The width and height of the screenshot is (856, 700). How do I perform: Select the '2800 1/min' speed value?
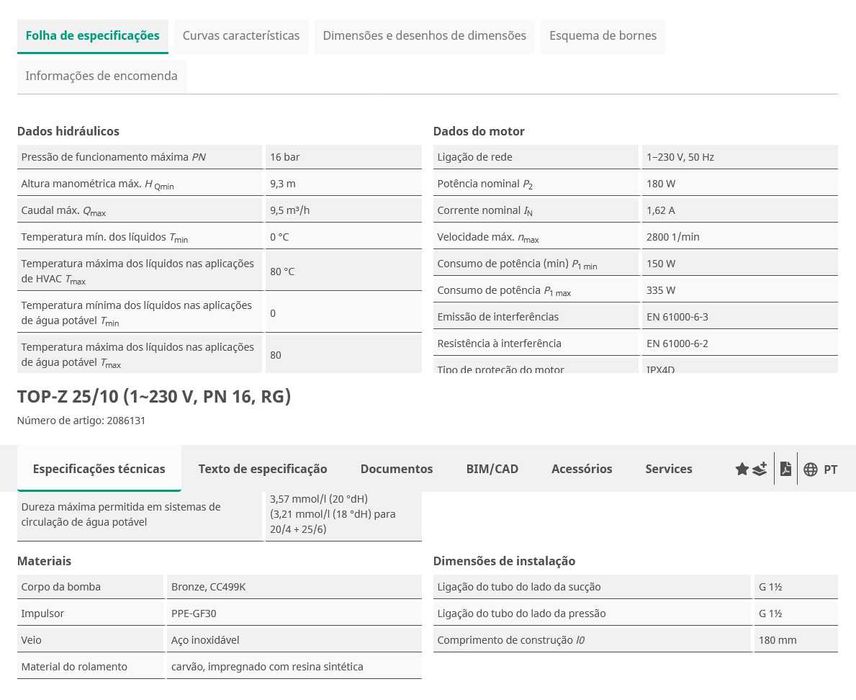(673, 237)
